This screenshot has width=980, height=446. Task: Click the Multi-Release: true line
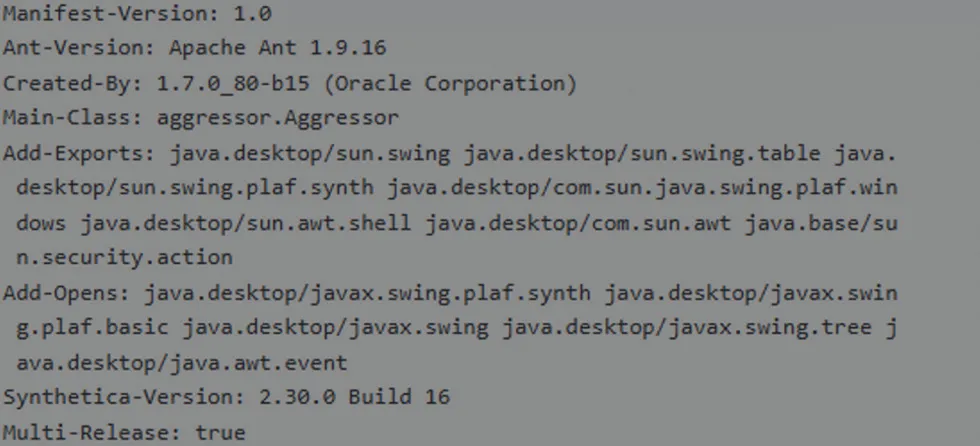point(124,432)
